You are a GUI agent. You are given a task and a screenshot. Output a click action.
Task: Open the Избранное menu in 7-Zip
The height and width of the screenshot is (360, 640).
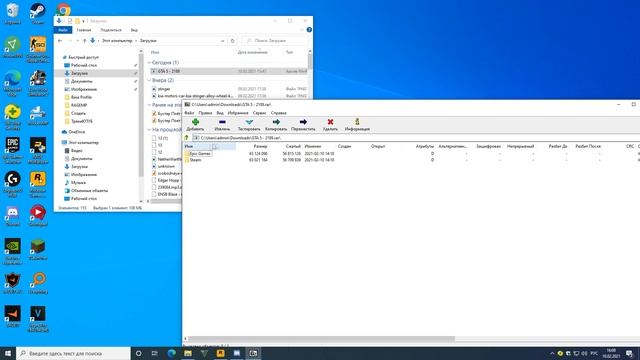[238, 113]
